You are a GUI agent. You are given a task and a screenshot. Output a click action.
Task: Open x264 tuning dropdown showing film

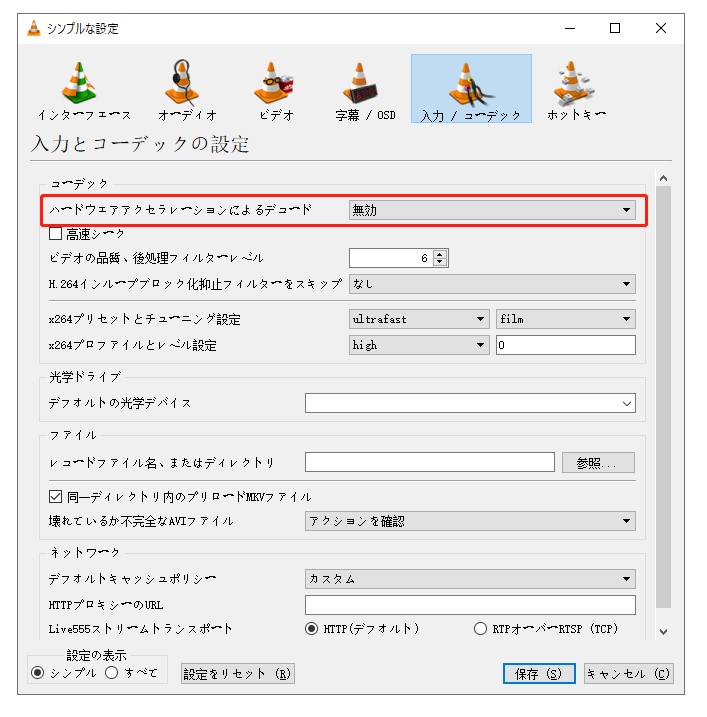click(566, 319)
